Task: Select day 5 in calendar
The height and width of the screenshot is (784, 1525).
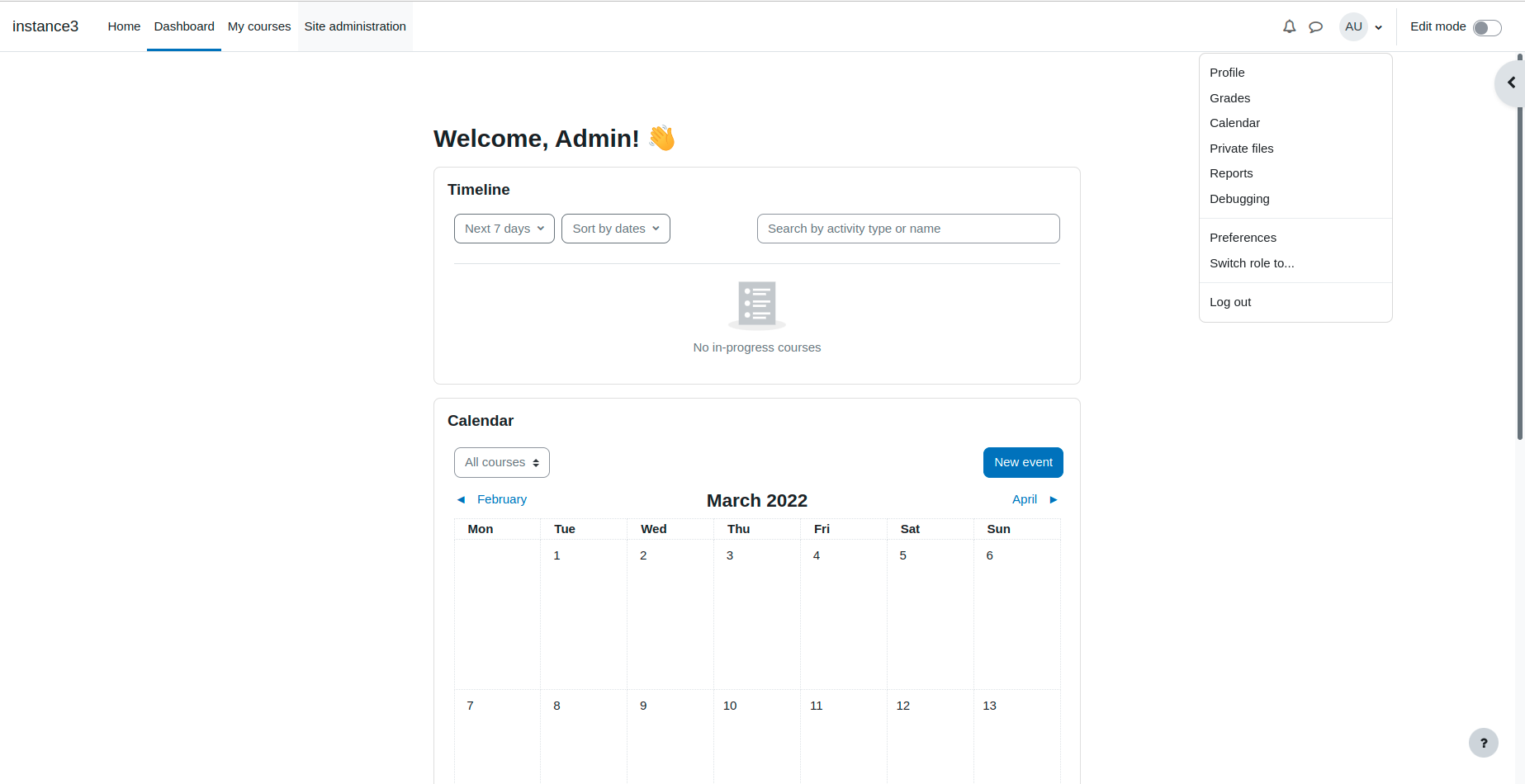Action: 903,555
